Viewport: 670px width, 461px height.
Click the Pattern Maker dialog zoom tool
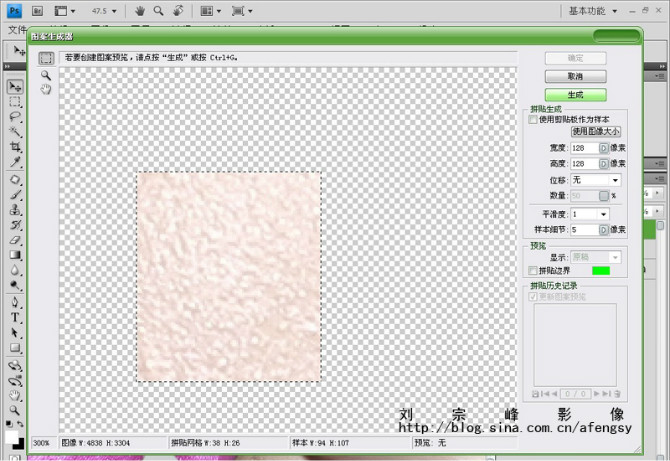46,76
